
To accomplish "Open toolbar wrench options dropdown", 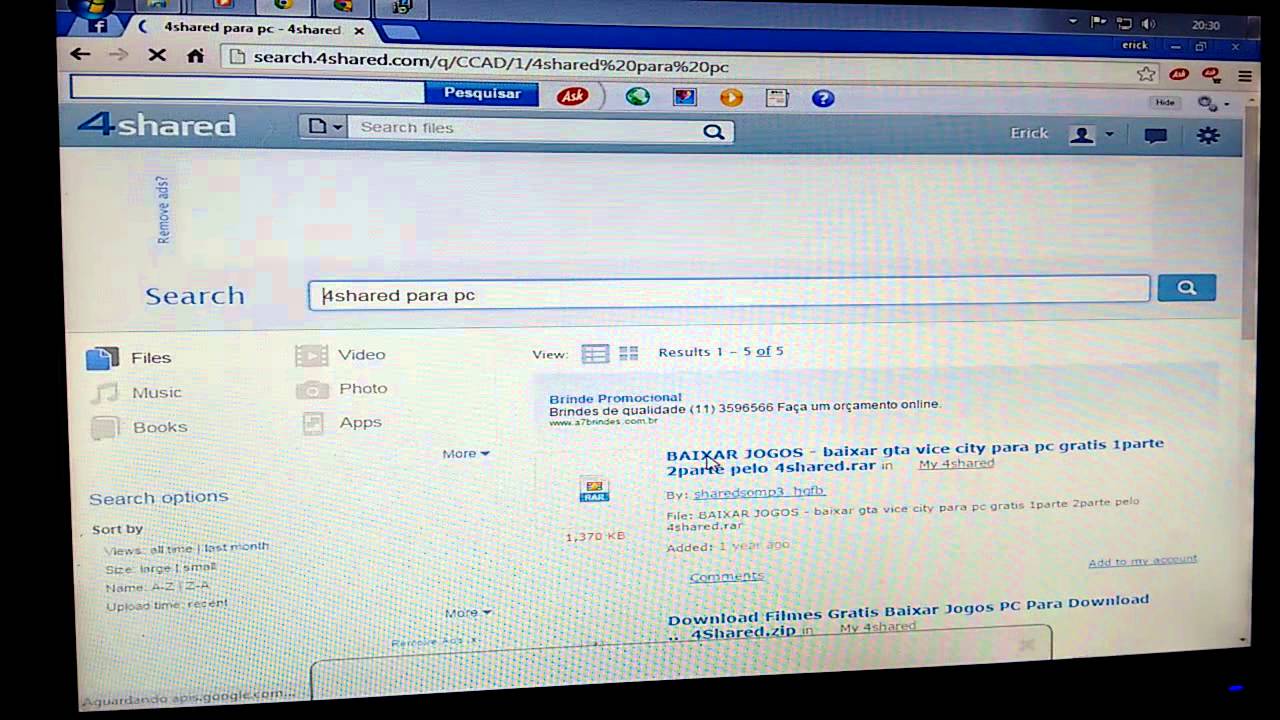I will point(1212,103).
